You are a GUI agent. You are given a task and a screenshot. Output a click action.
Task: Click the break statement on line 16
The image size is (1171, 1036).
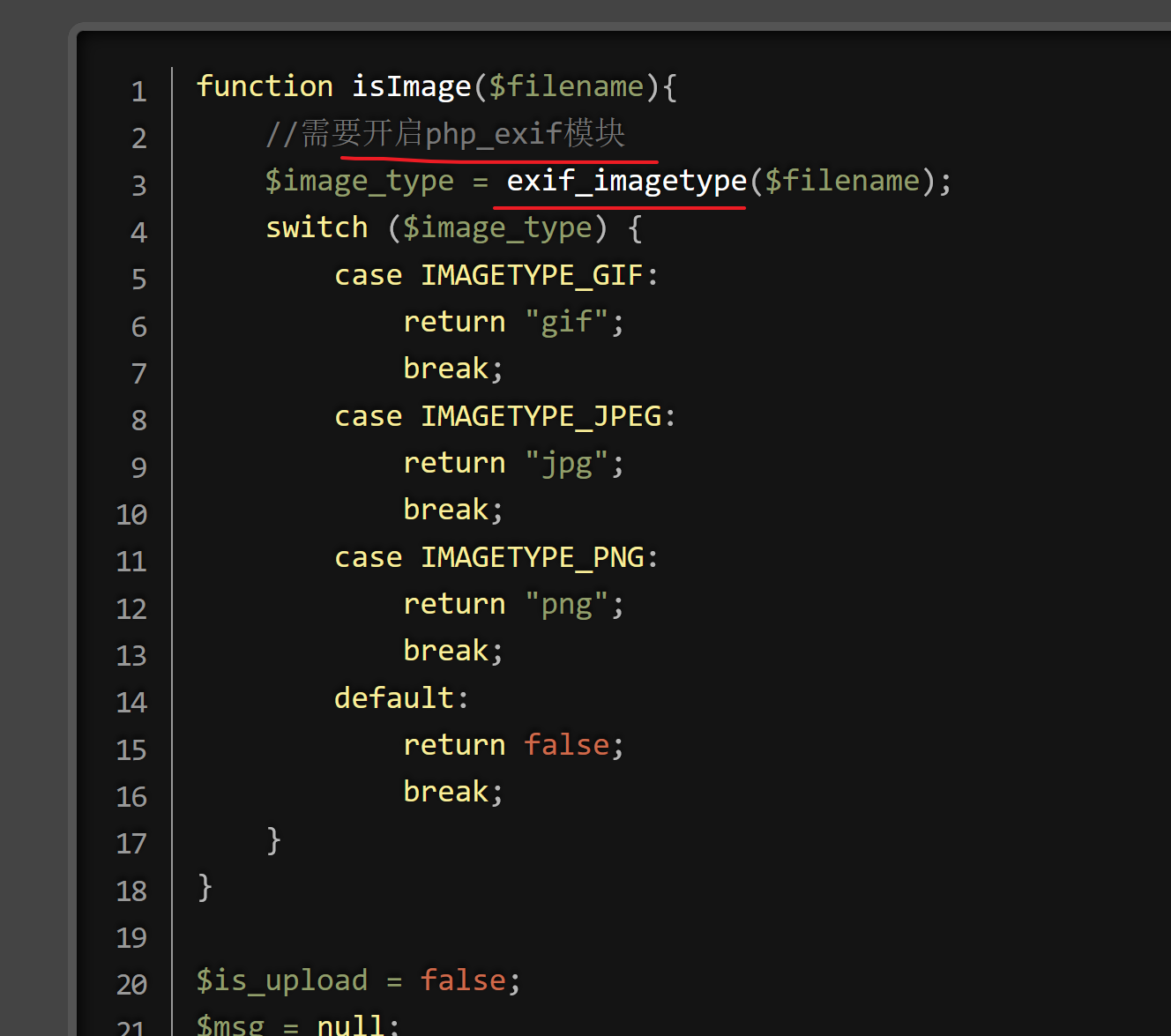[x=446, y=792]
